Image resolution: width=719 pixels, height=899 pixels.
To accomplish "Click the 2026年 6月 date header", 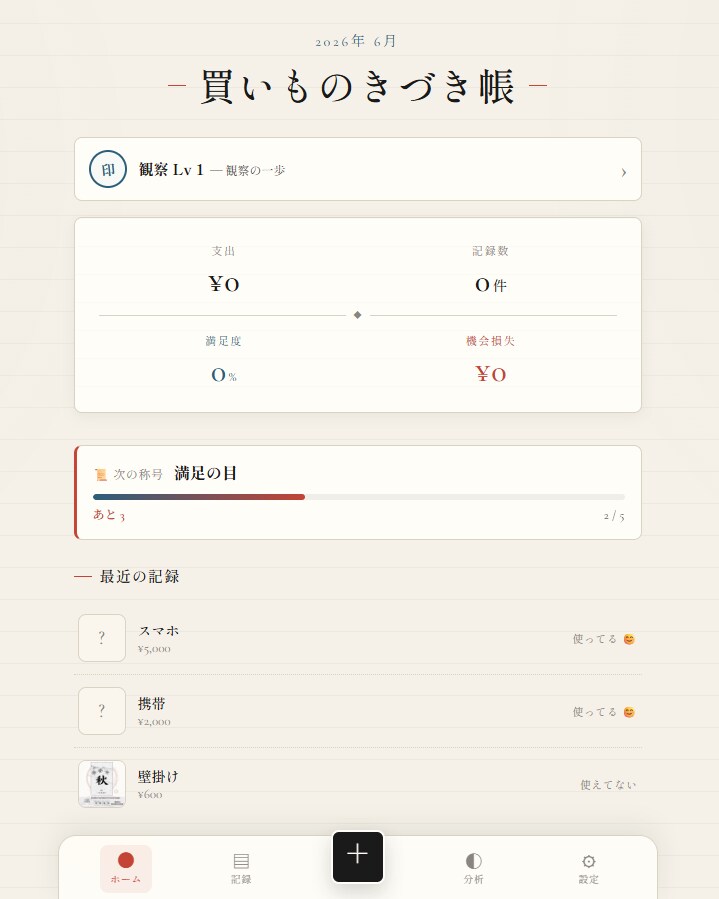I will coord(355,41).
